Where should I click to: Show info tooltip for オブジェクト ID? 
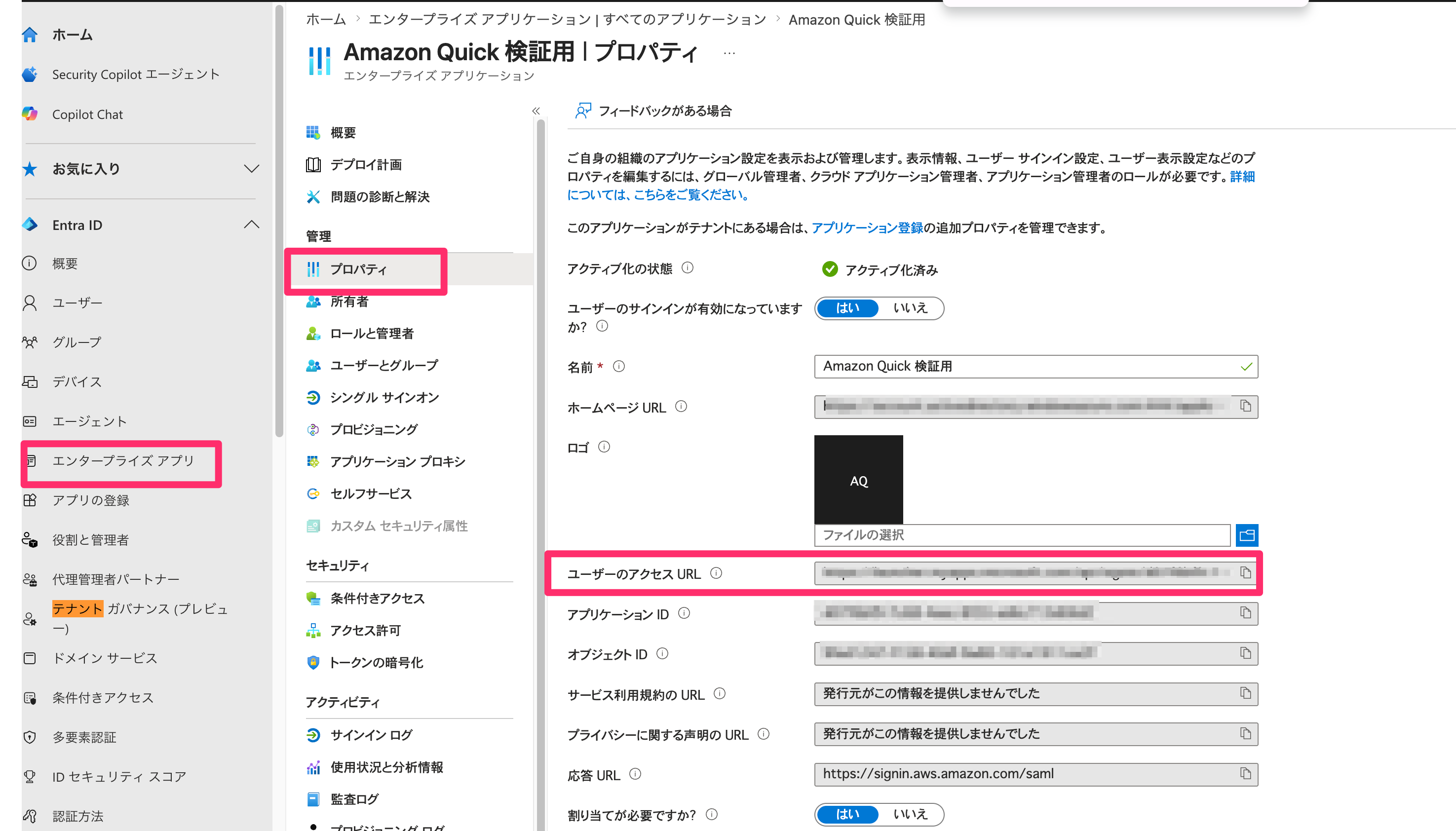662,653
